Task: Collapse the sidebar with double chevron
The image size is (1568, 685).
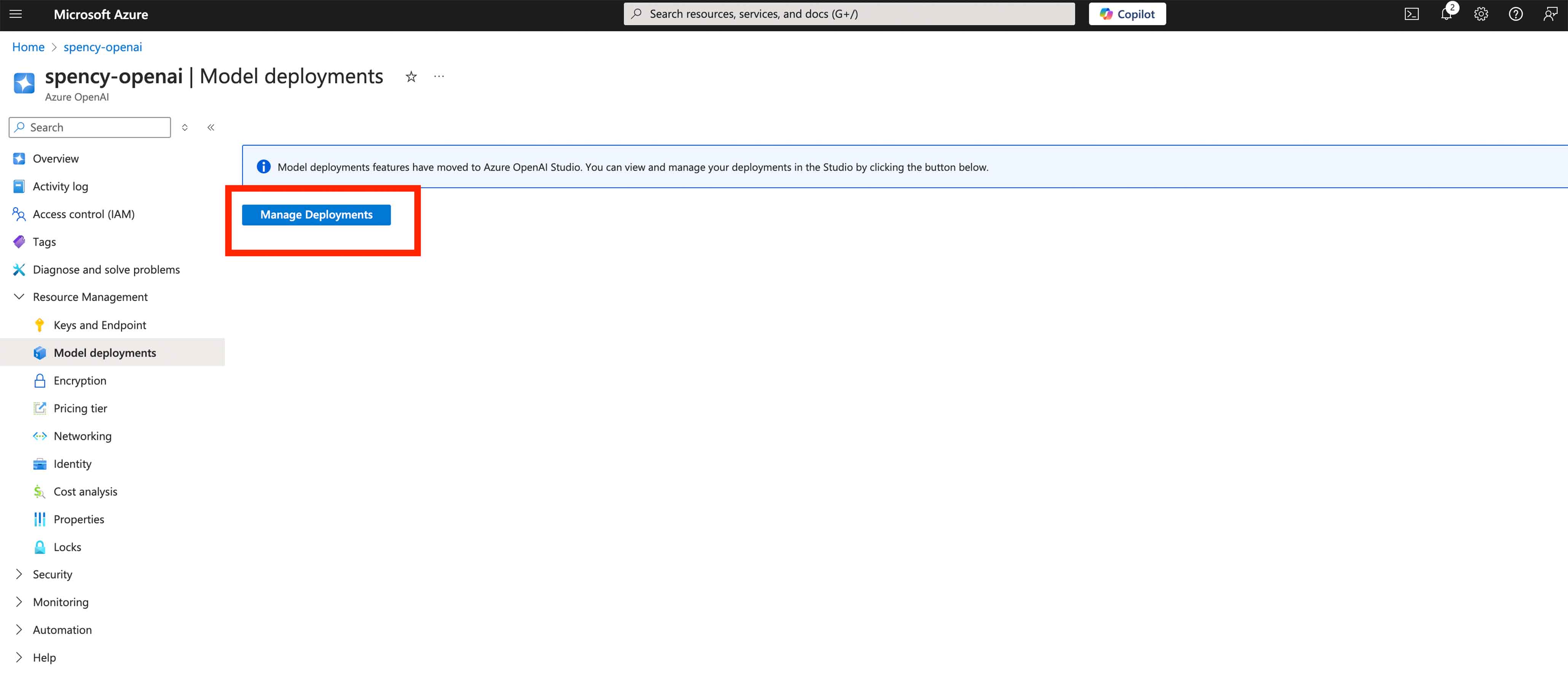Action: pos(210,128)
